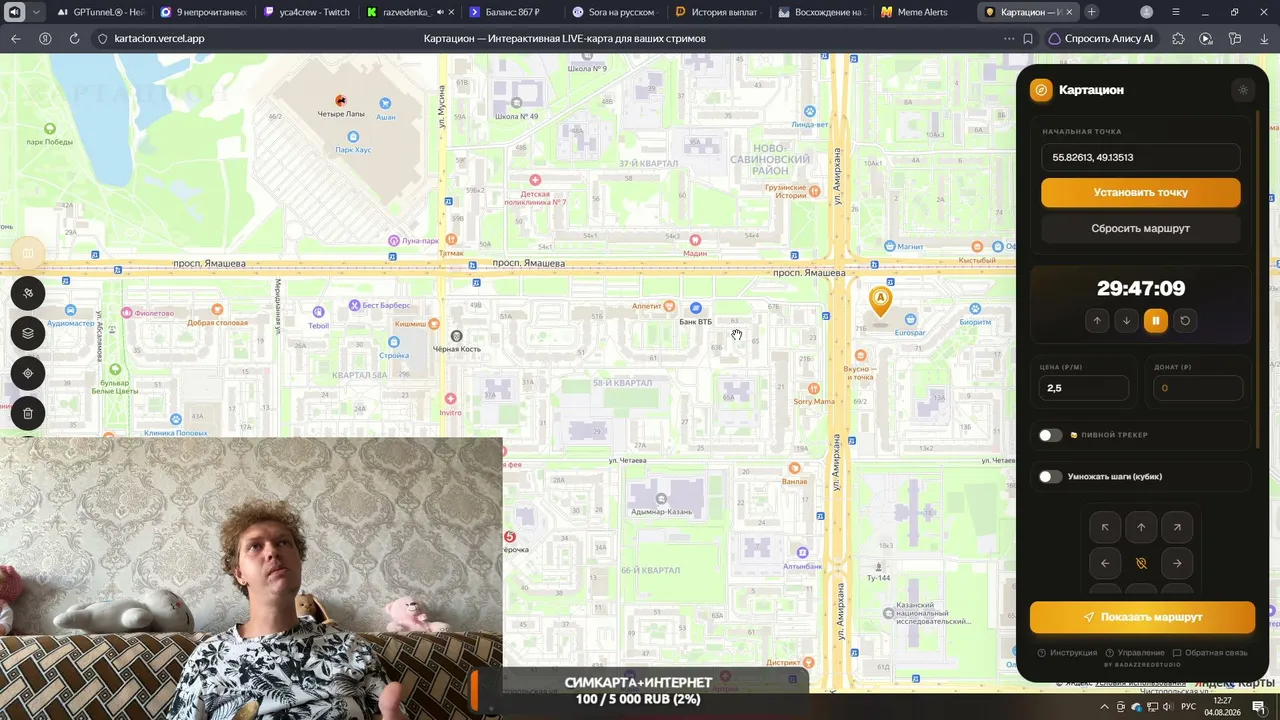
Task: Reload the page with the refresh icon
Action: (x=74, y=39)
